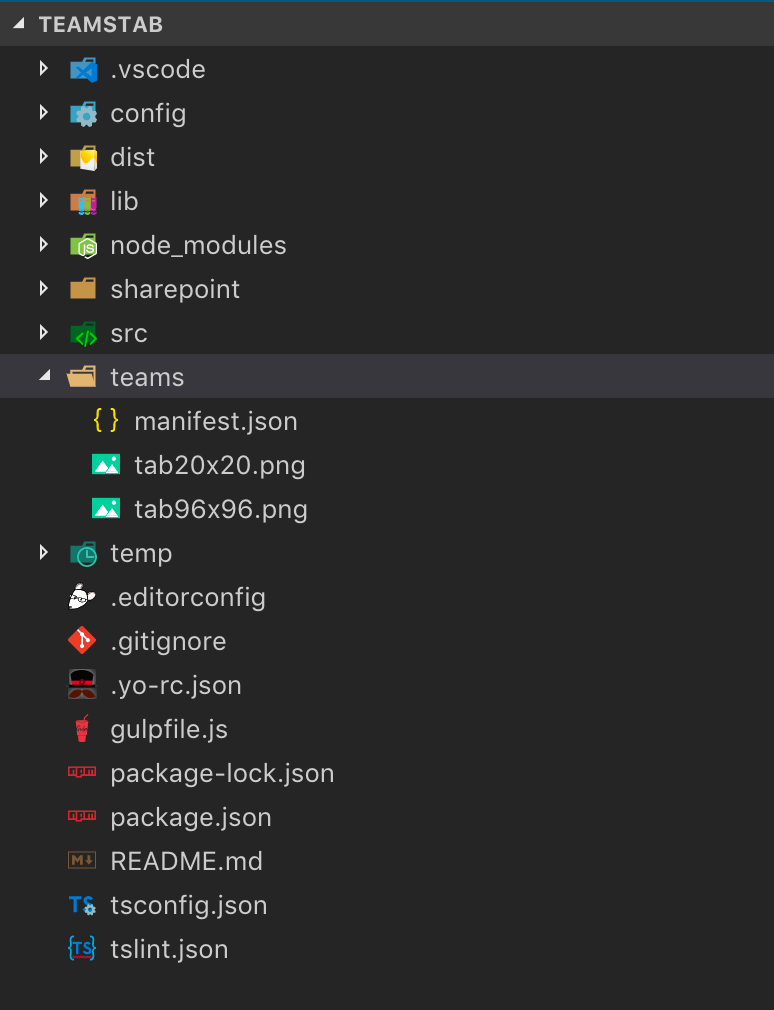The image size is (774, 1010).
Task: Click the Yeoman icon beside .yo-rc.json
Action: (82, 685)
